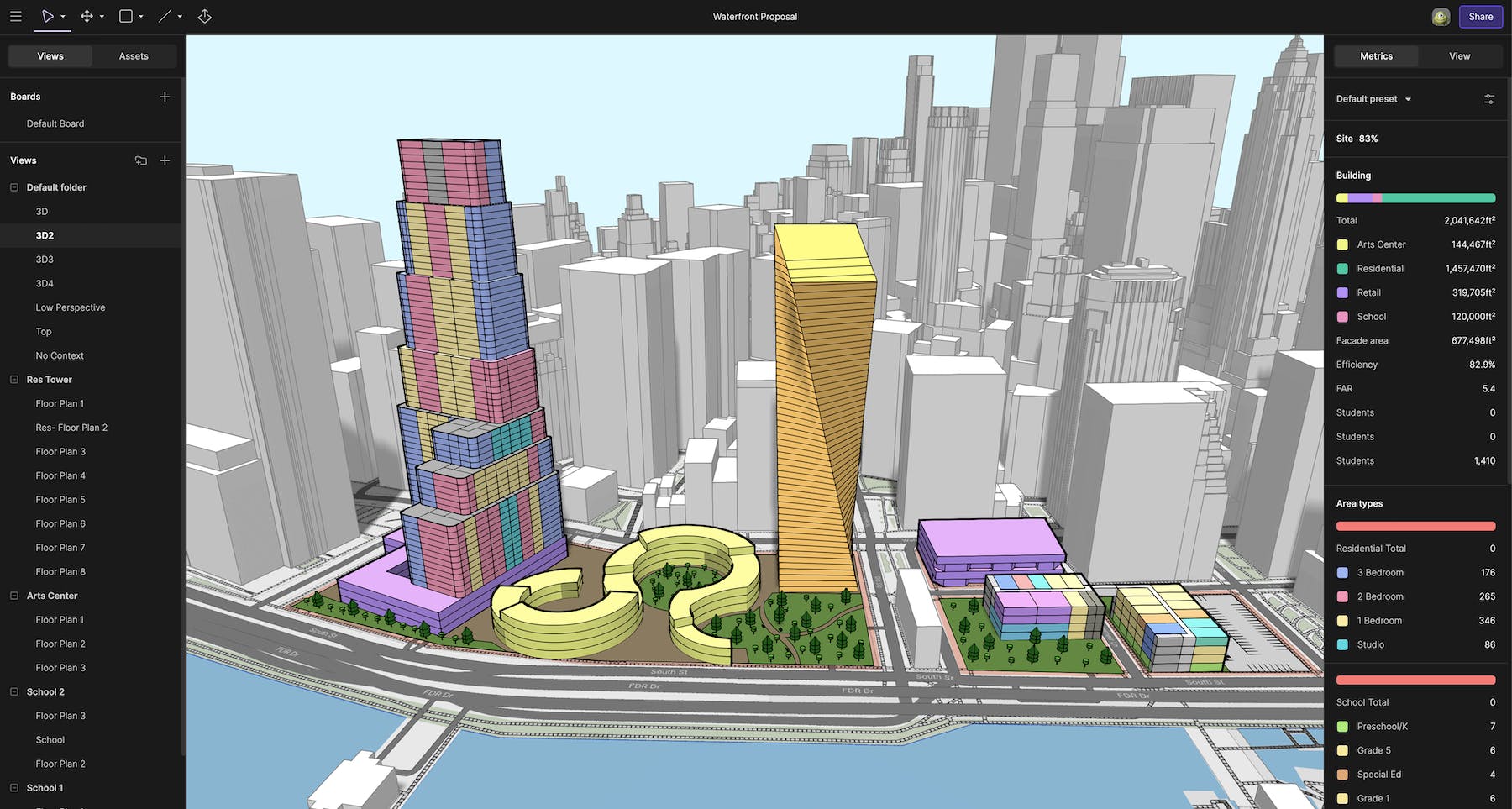
Task: Open metrics filter settings icon
Action: (1489, 98)
